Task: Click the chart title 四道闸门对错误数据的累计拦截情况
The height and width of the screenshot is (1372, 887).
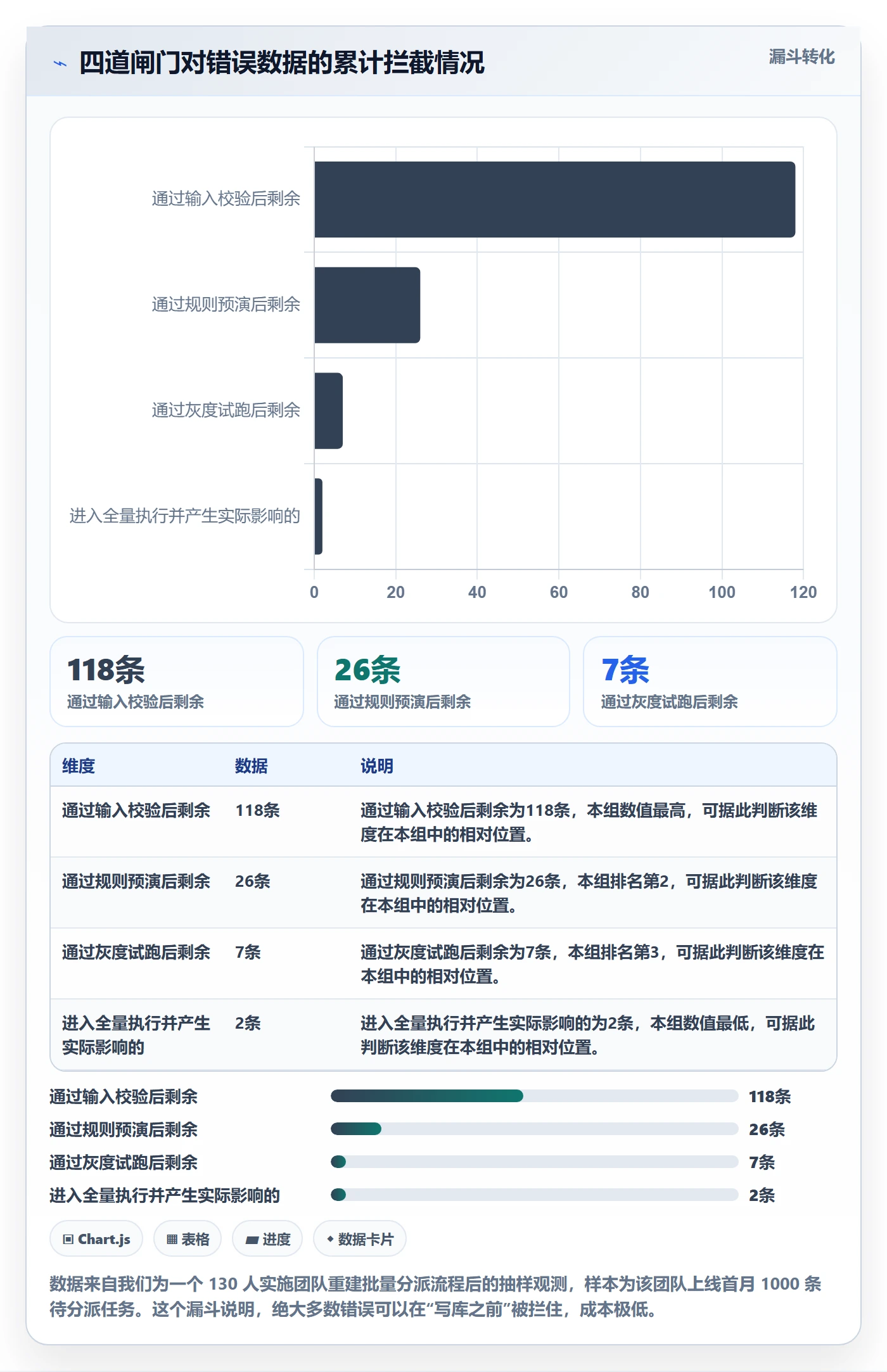Action: (x=282, y=63)
